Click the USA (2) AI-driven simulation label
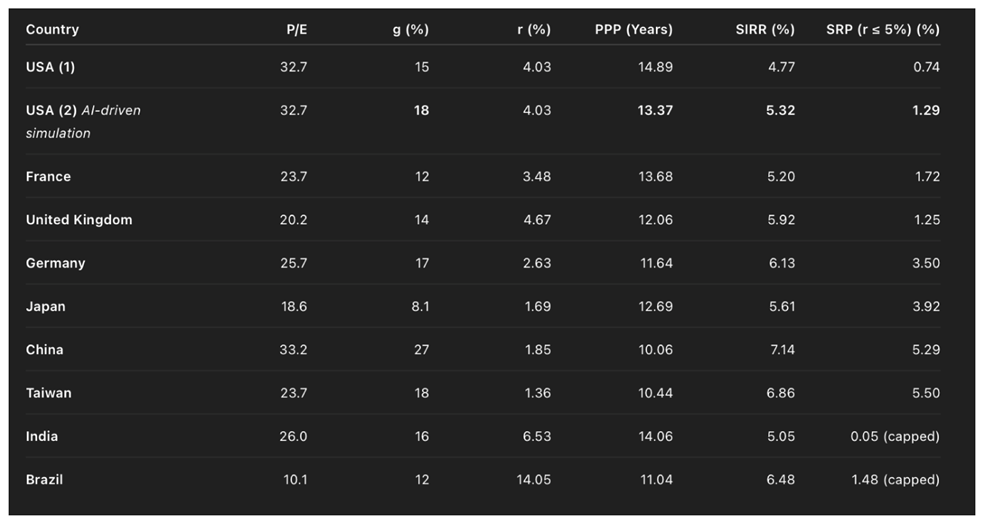Screen dimensions: 986x524 [x=83, y=121]
